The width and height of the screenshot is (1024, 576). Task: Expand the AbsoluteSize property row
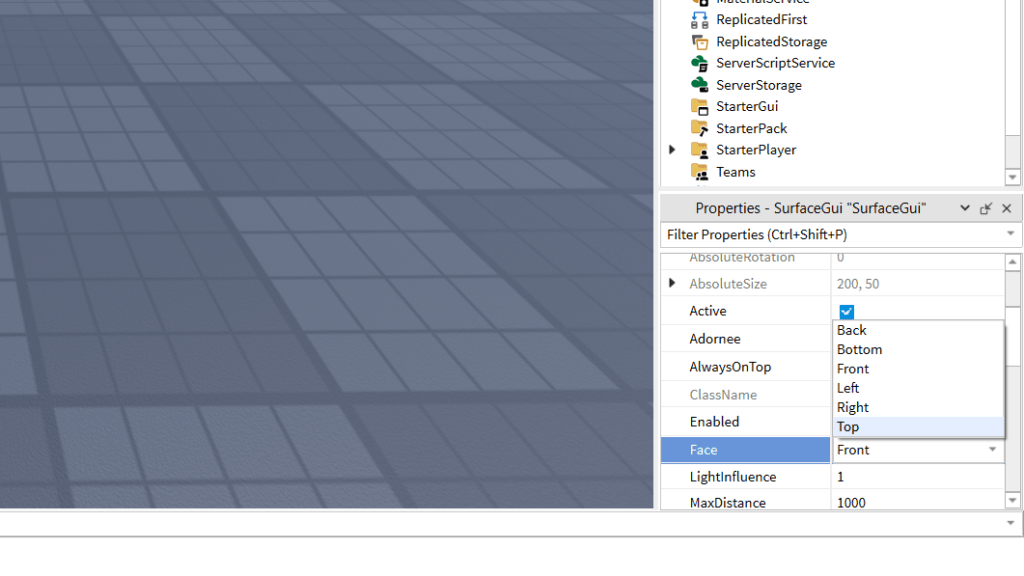[x=671, y=283]
